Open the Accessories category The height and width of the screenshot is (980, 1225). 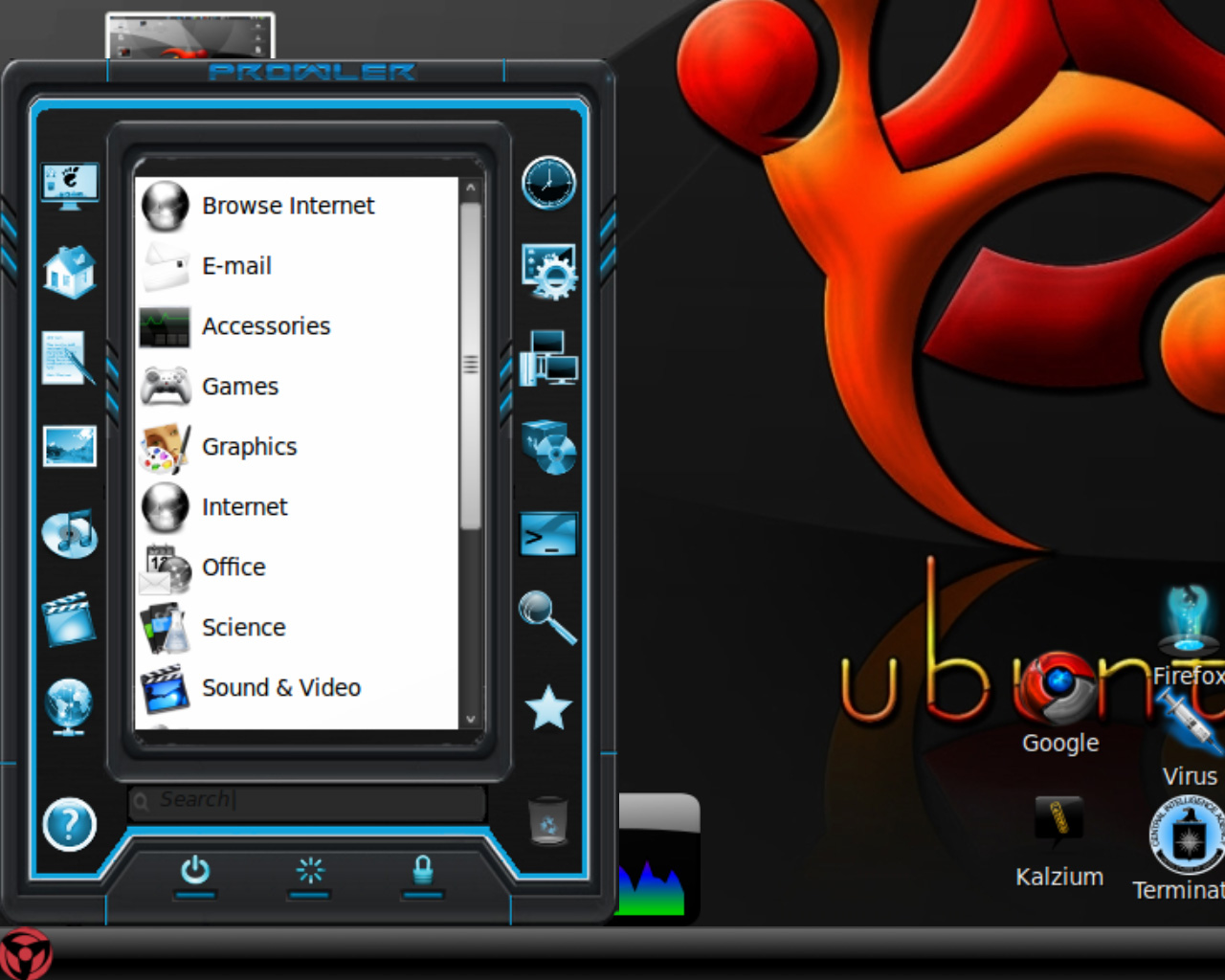point(297,326)
